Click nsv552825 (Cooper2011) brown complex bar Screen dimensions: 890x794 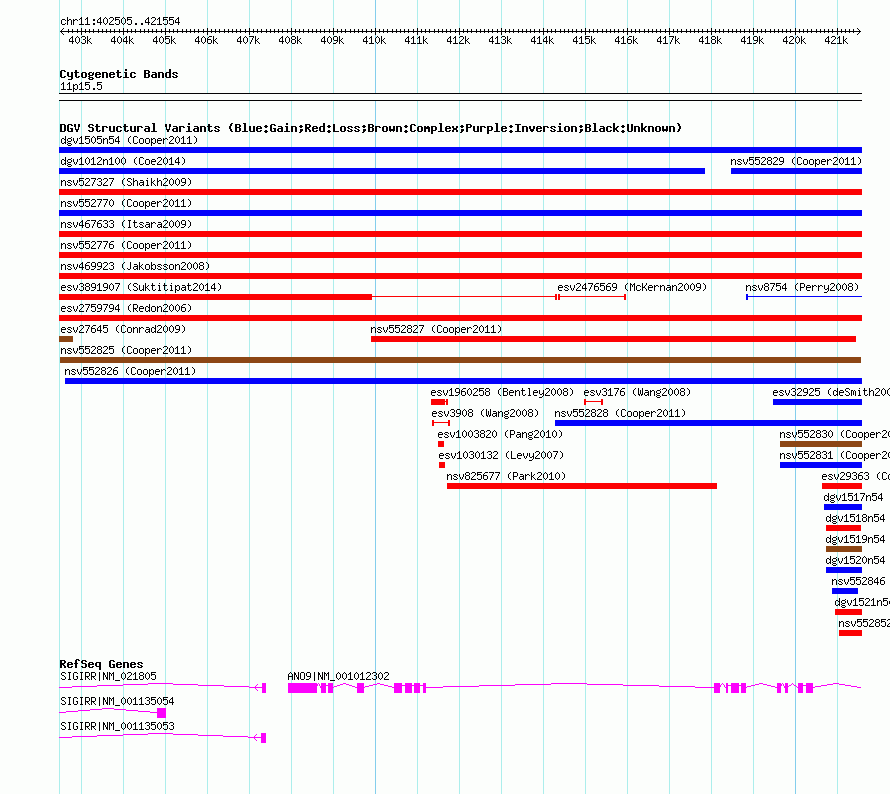click(x=460, y=360)
